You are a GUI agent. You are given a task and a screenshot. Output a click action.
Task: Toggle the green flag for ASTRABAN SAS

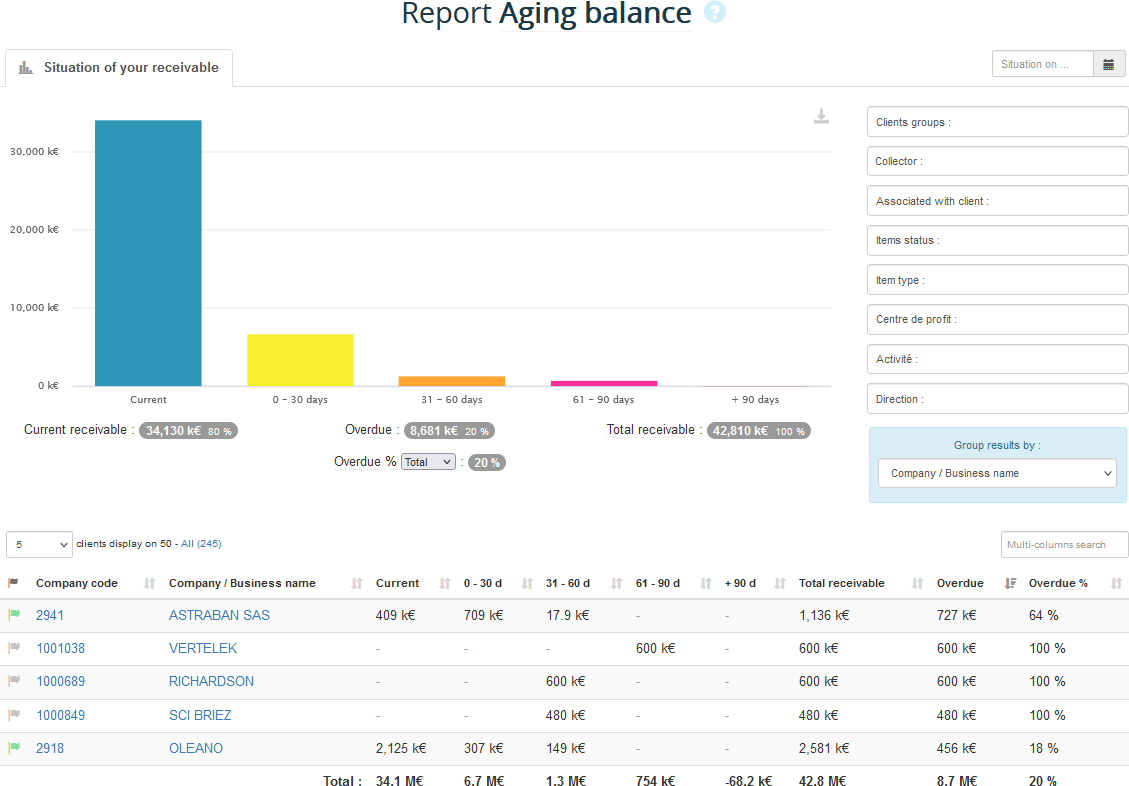click(14, 615)
